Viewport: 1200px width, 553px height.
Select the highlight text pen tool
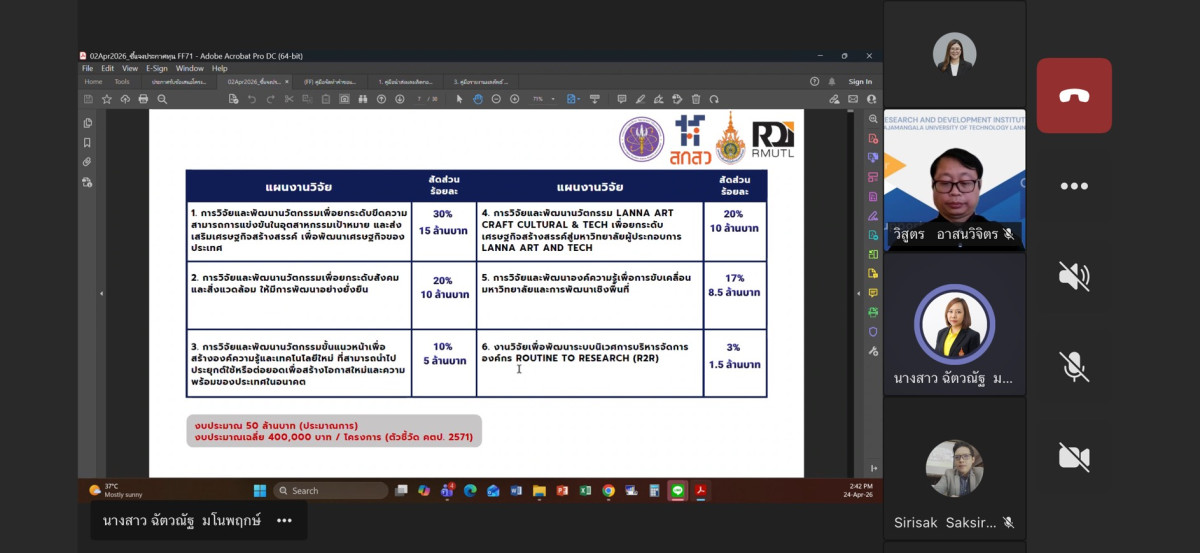tap(640, 99)
